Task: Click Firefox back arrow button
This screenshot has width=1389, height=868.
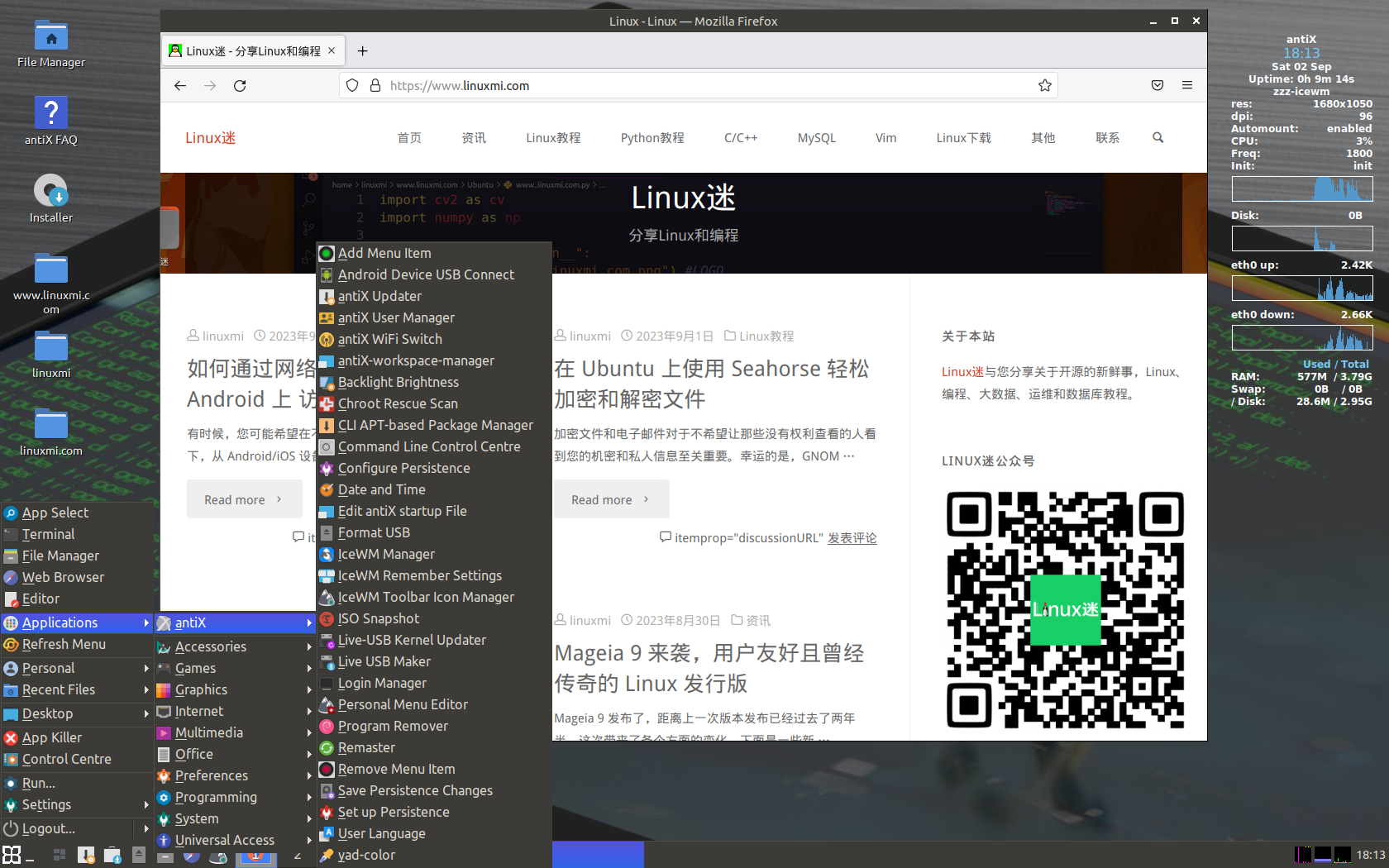Action: click(x=180, y=85)
